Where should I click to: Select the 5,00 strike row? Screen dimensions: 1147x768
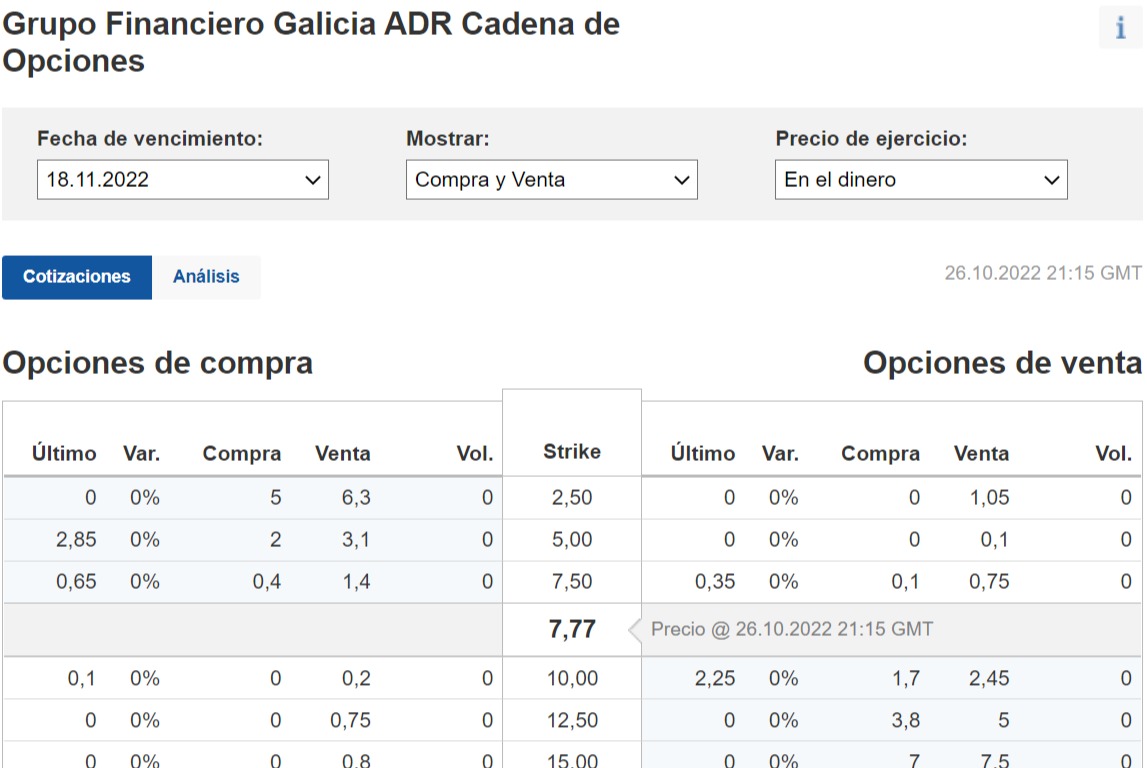coord(572,540)
